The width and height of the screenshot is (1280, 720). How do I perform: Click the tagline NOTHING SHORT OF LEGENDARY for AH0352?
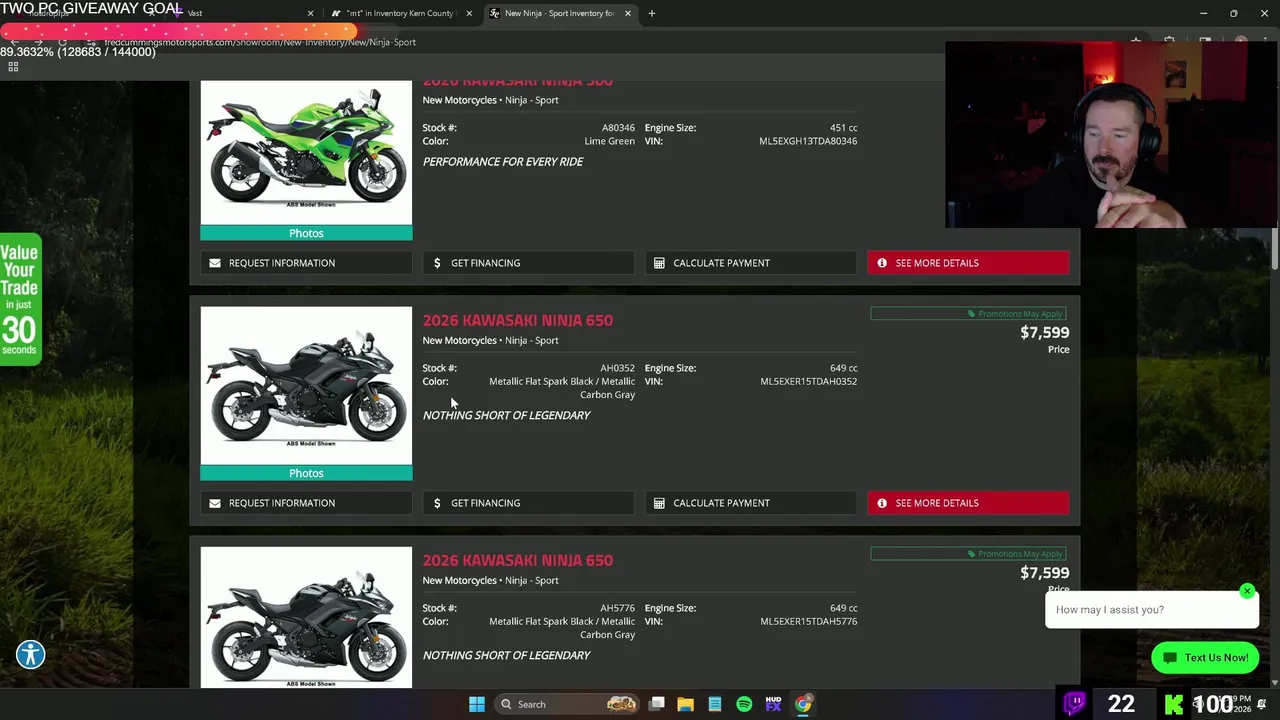506,415
